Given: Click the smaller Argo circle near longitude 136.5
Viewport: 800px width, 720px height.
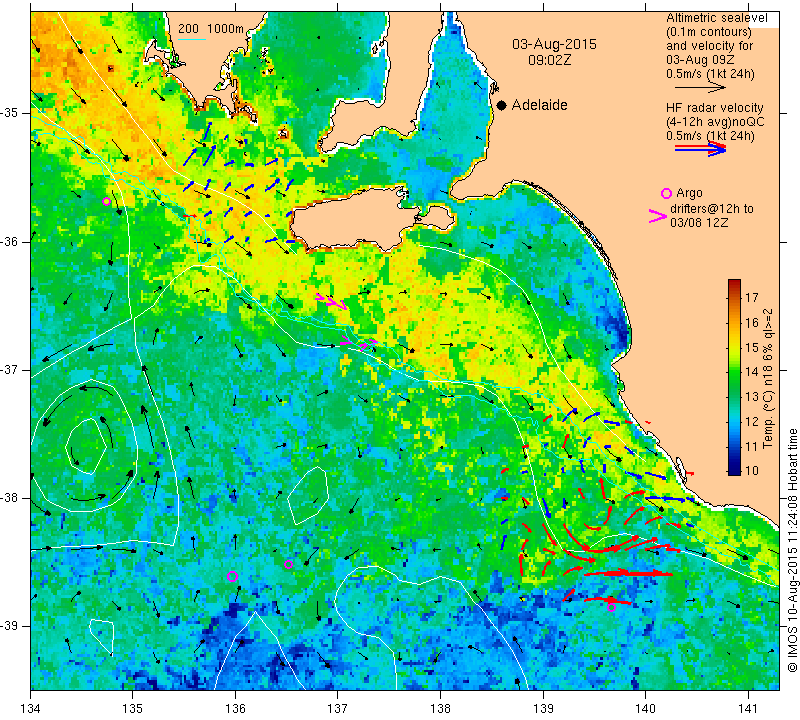Looking at the screenshot, I should point(288,564).
